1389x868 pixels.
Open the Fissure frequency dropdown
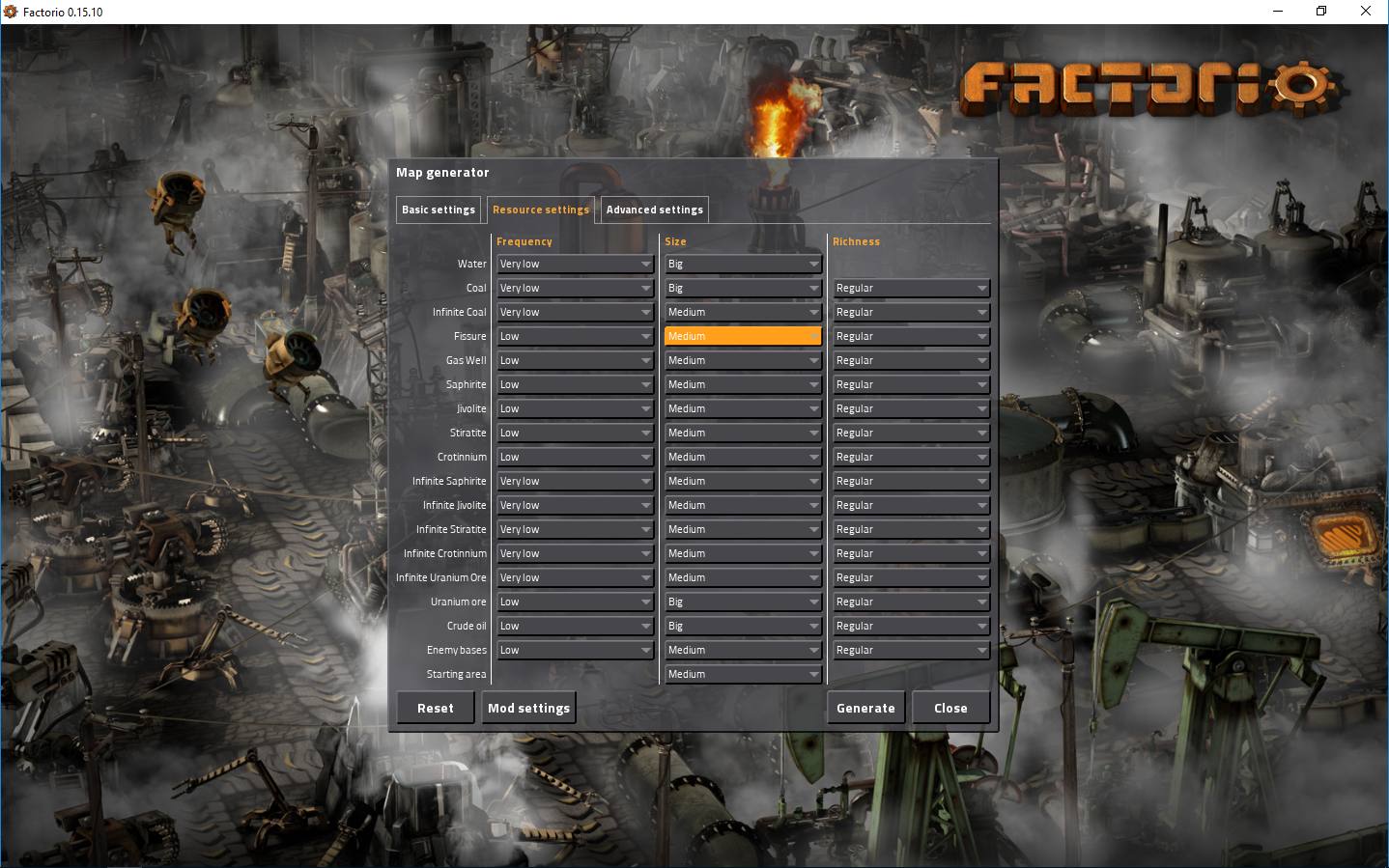[x=576, y=336]
